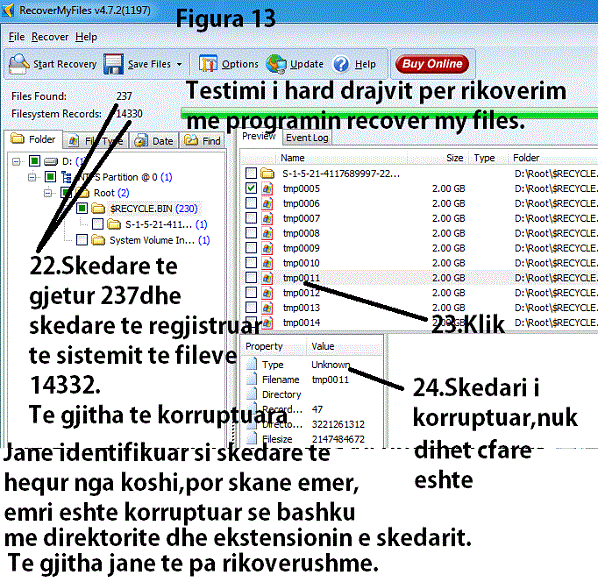
Task: Click the file icon beside tmp0005
Action: (267, 188)
